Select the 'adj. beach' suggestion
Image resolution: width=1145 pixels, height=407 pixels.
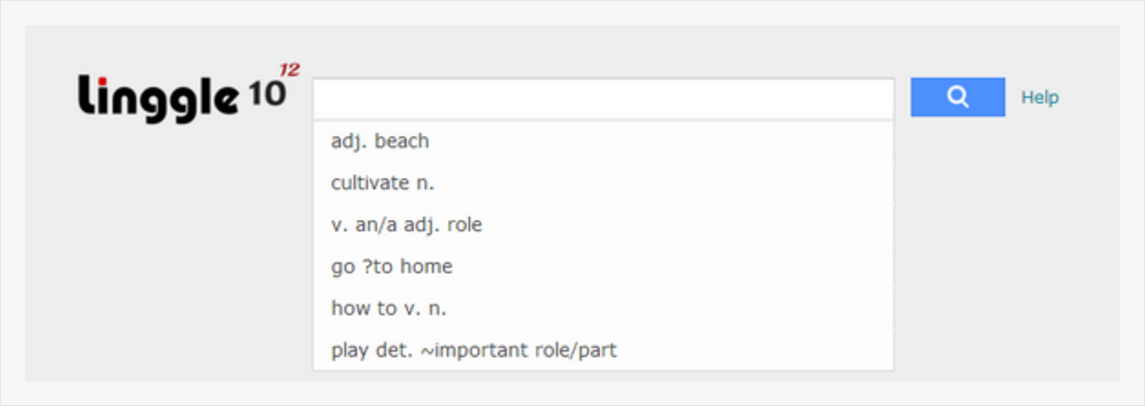point(380,141)
